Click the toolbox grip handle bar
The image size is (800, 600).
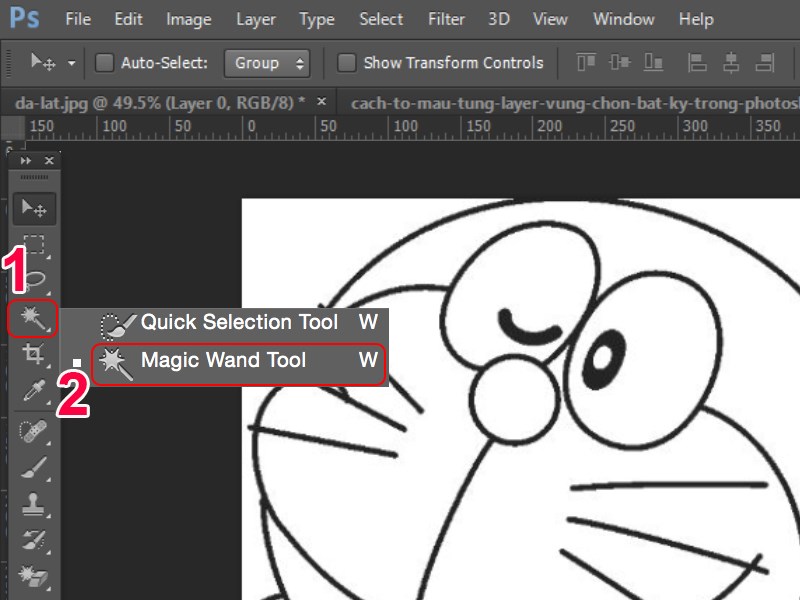[34, 177]
